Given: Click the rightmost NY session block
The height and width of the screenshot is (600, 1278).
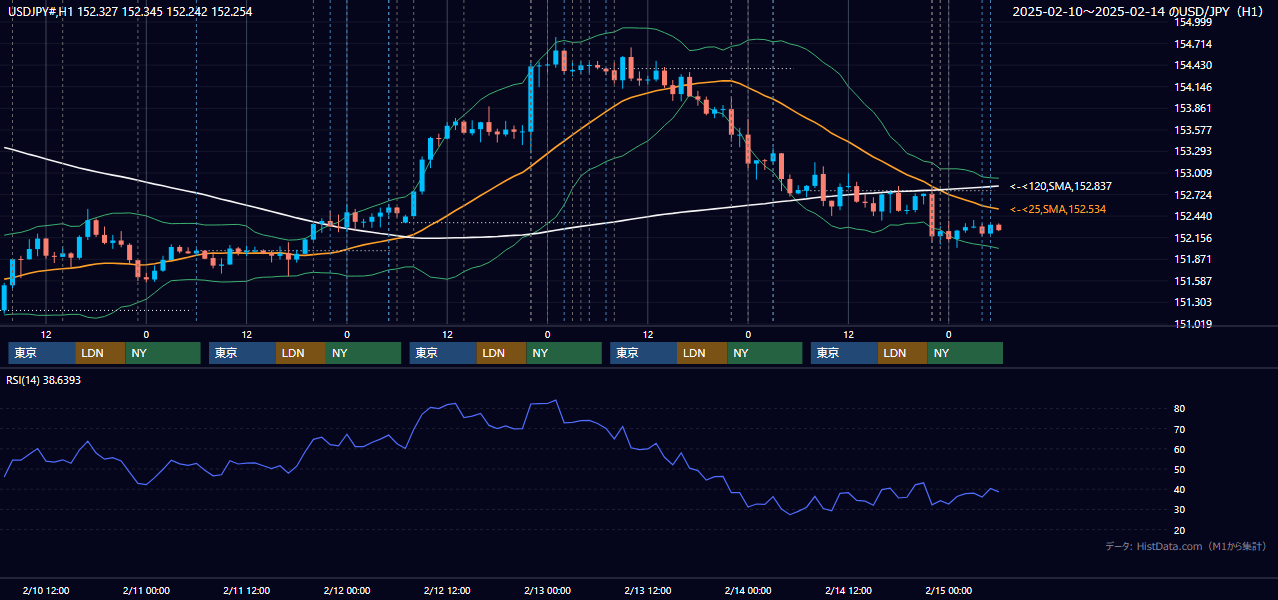Looking at the screenshot, I should tap(965, 353).
